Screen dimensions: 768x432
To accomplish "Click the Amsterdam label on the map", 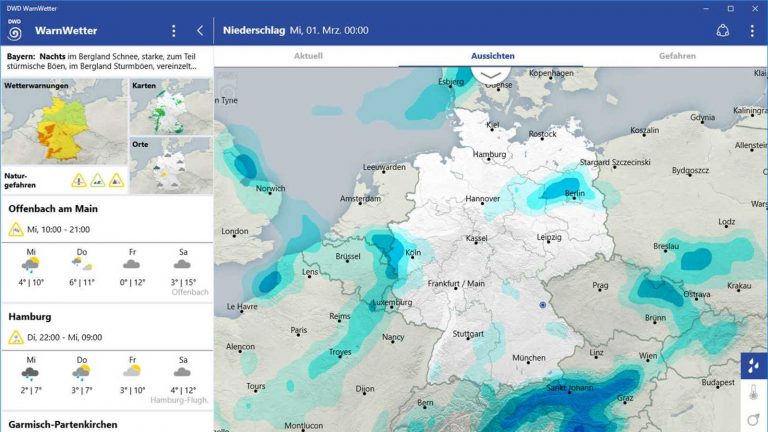I will click(x=360, y=198).
